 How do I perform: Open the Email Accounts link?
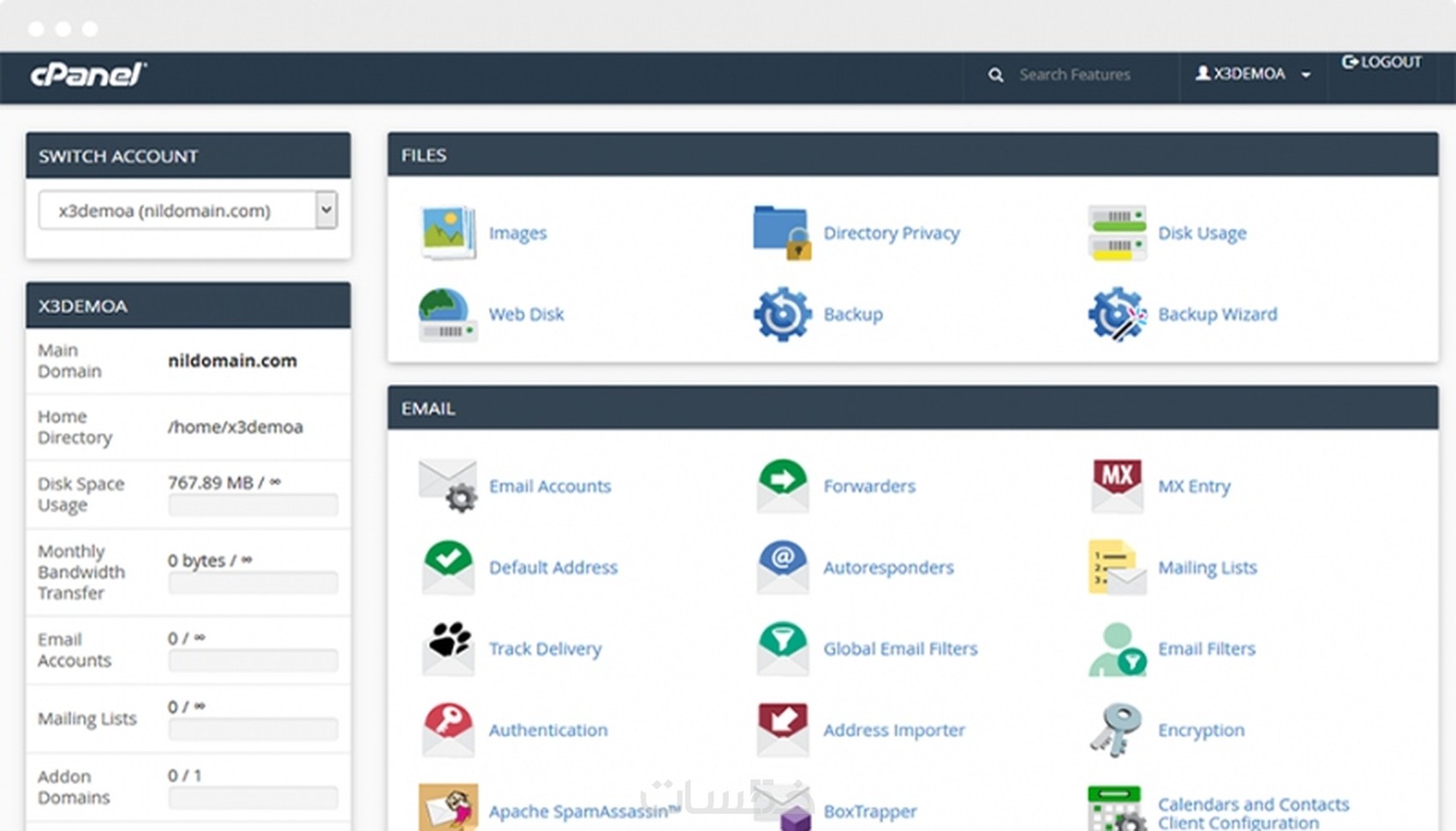[x=550, y=486]
